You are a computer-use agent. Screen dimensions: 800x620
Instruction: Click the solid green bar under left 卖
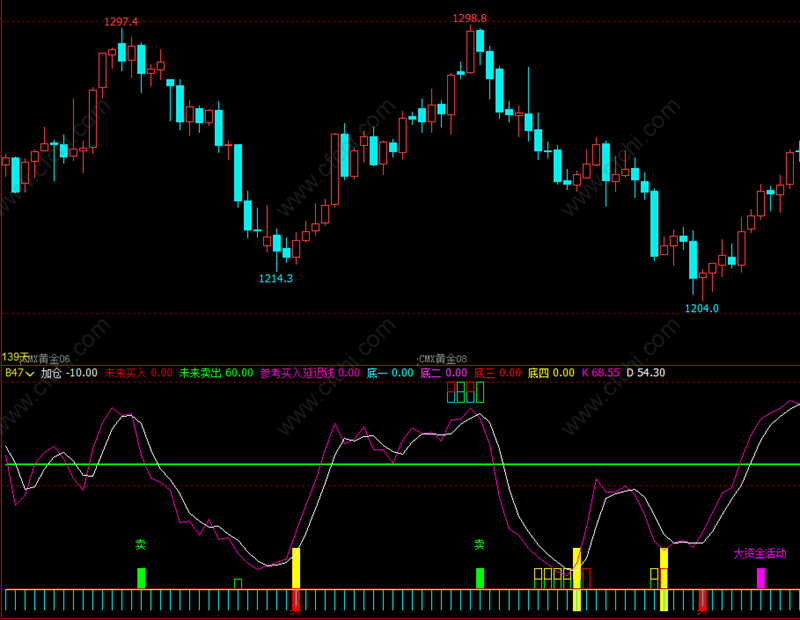(x=141, y=579)
